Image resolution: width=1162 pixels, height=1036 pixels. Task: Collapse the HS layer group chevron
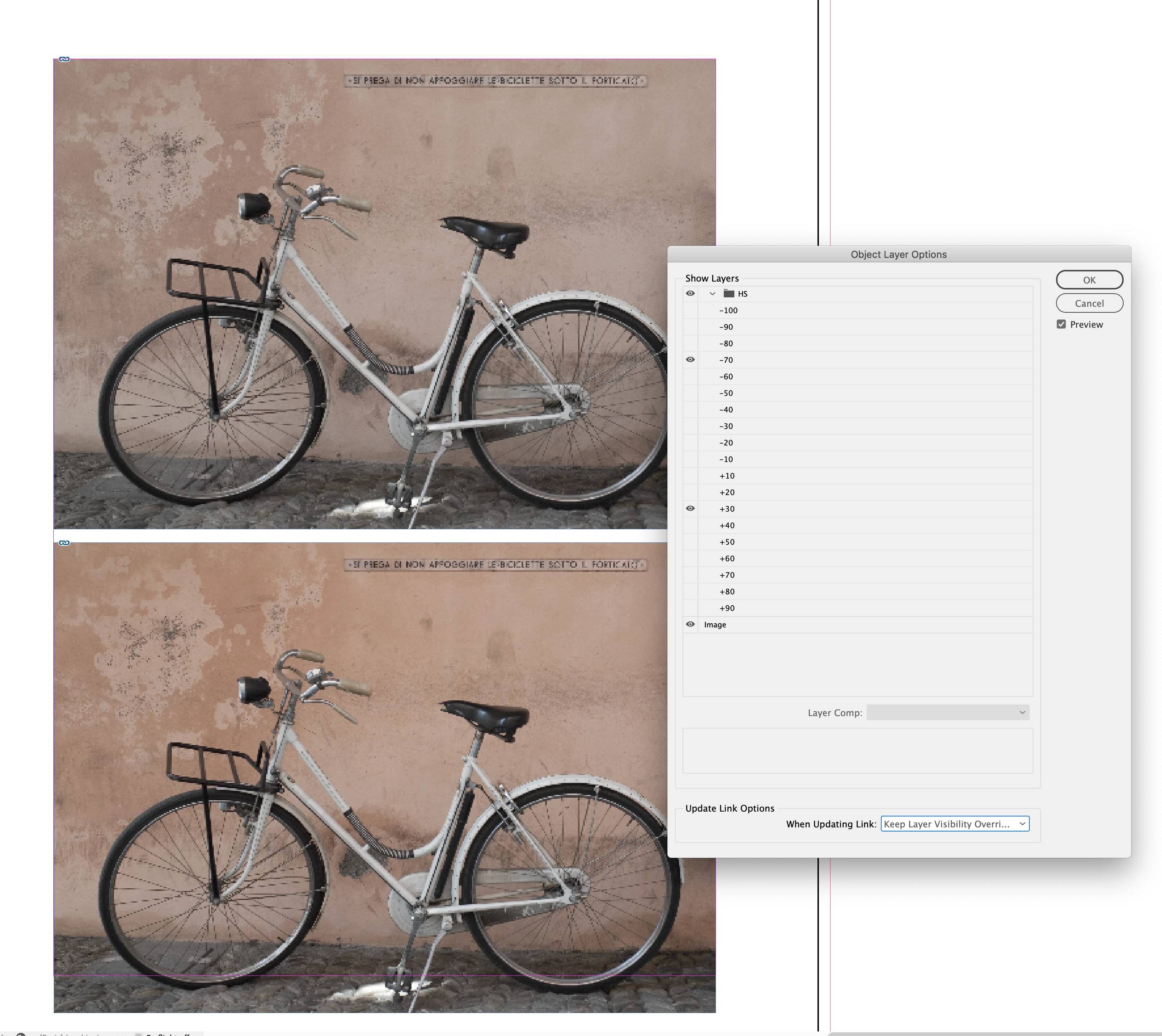(713, 294)
